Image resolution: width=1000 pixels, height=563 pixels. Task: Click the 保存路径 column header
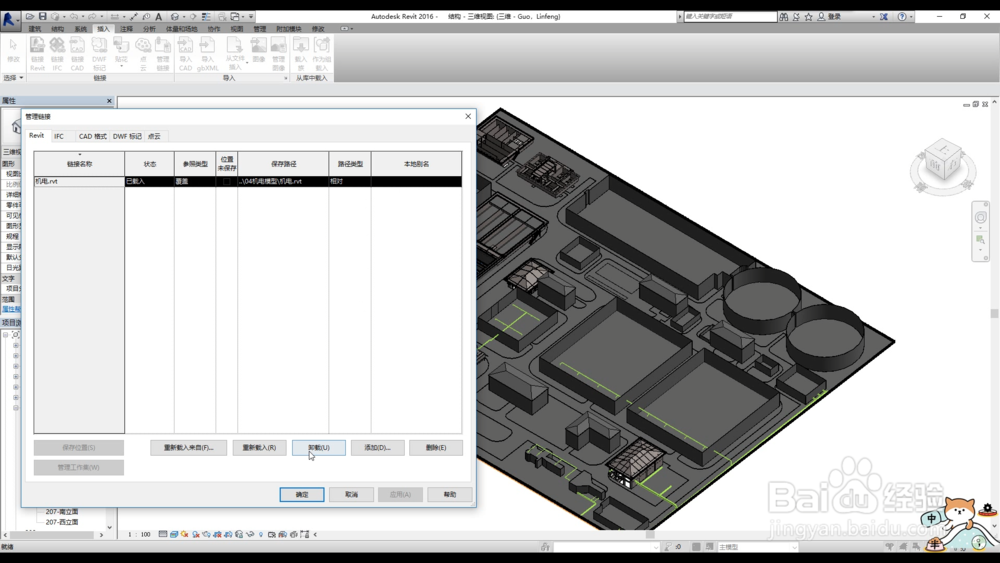(x=283, y=164)
